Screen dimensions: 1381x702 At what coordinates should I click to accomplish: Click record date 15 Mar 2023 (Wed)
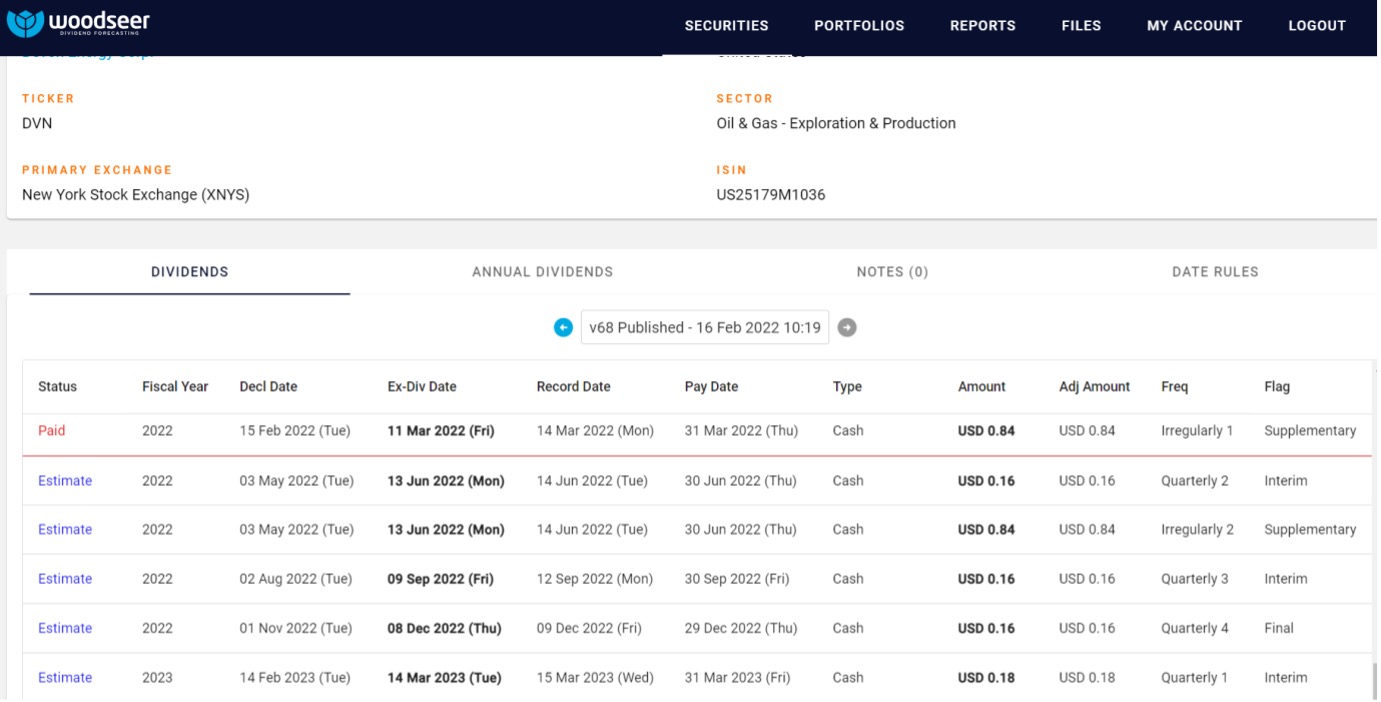pos(595,678)
